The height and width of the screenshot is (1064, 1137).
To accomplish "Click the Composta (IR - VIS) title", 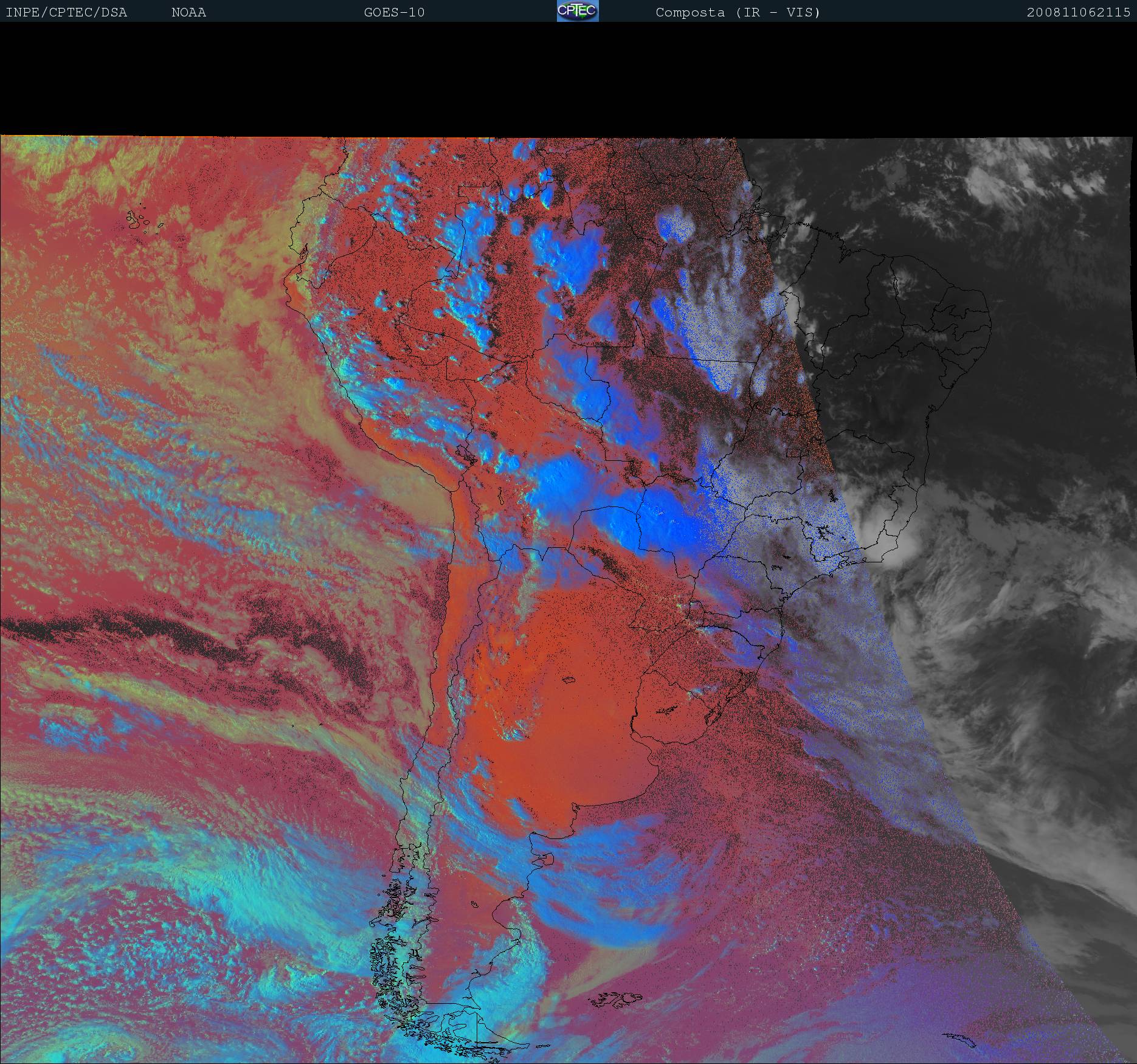I will 738,12.
